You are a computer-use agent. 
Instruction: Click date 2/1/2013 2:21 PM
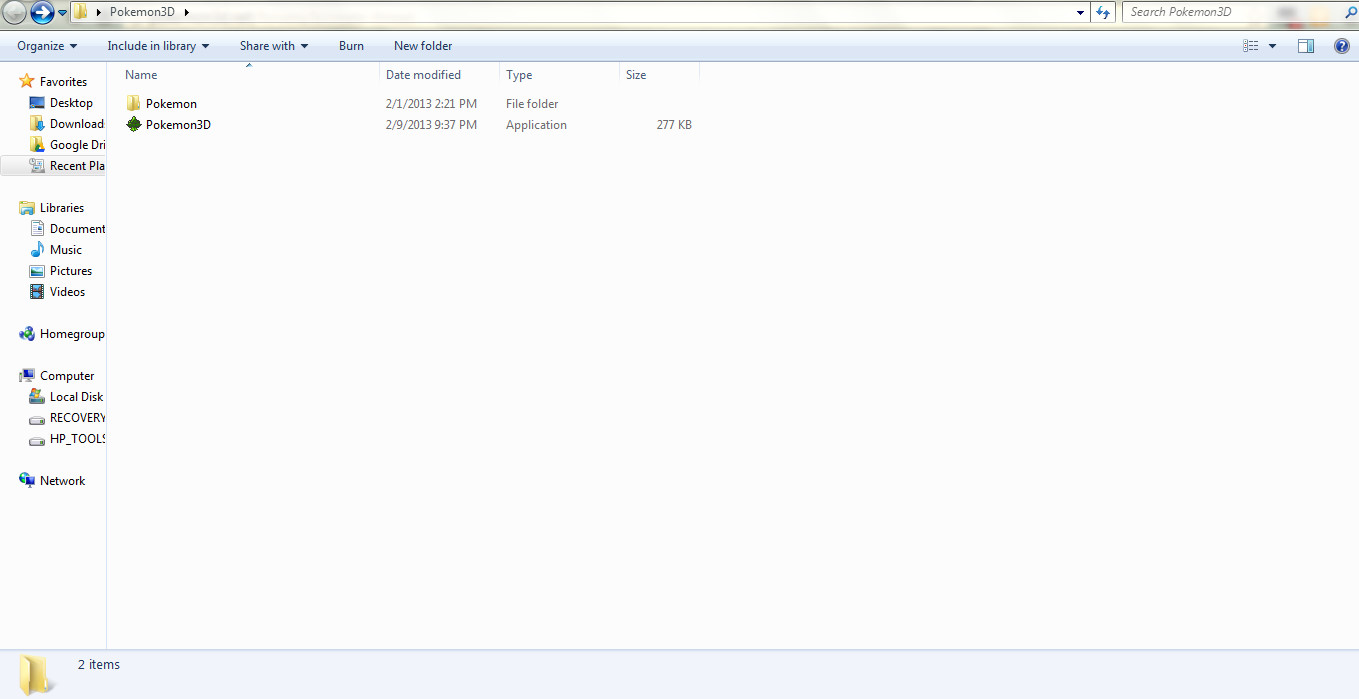(x=431, y=104)
